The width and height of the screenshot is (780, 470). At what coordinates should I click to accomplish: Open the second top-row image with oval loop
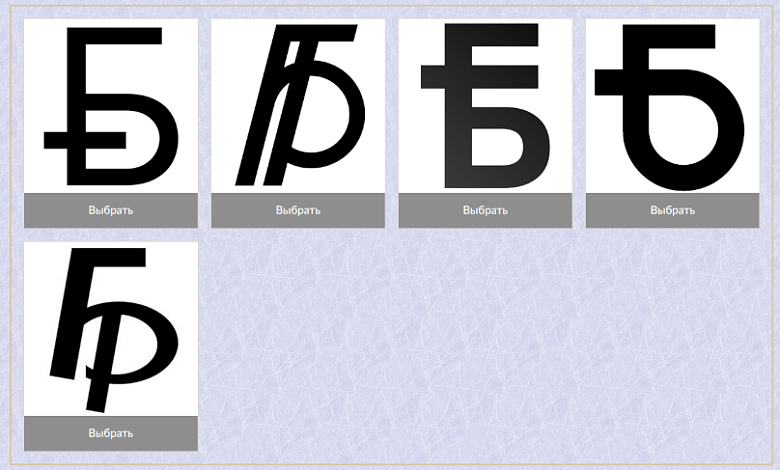pyautogui.click(x=298, y=106)
